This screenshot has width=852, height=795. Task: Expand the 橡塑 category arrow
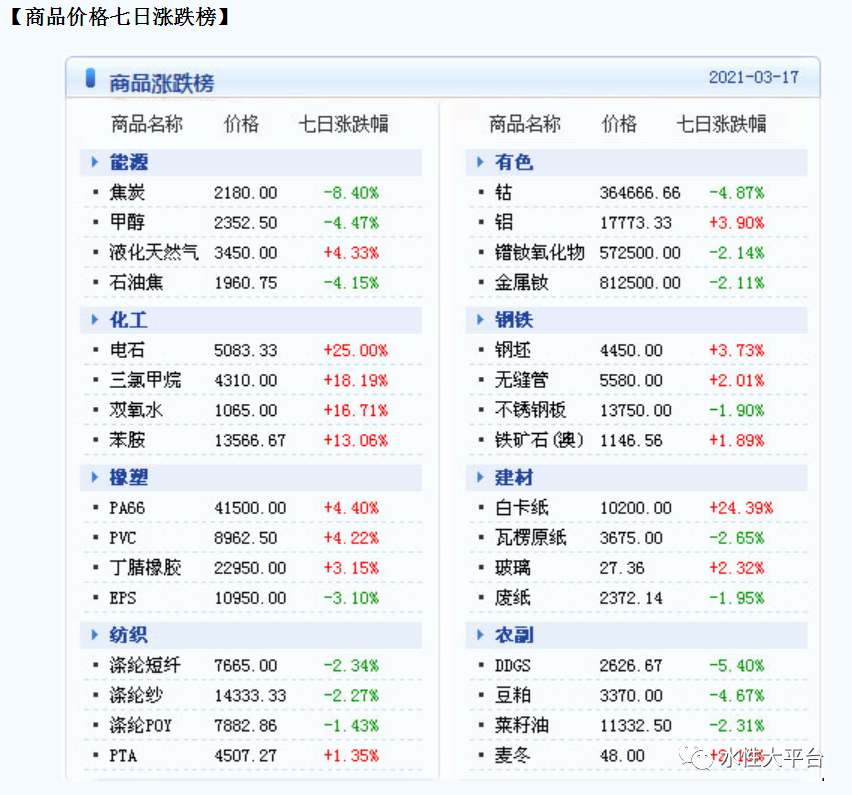[95, 477]
